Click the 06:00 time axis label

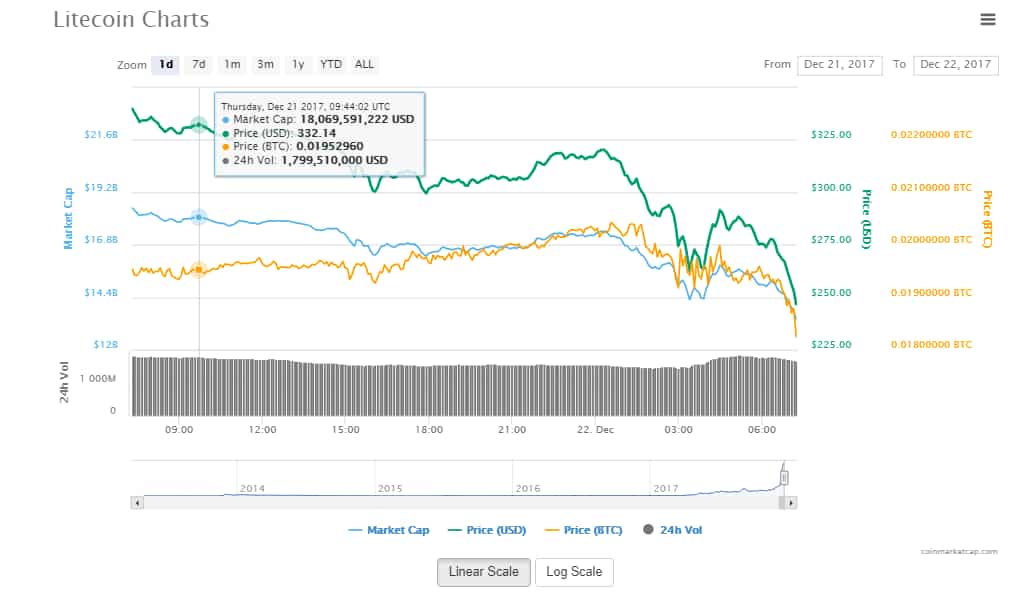pos(762,430)
